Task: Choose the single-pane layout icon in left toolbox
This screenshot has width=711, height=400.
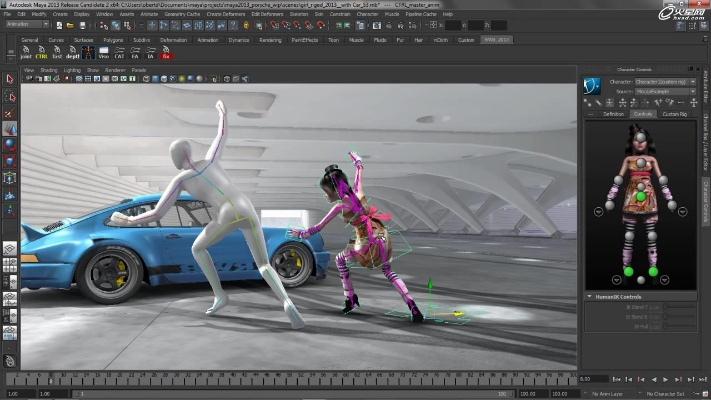Action: 10,248
